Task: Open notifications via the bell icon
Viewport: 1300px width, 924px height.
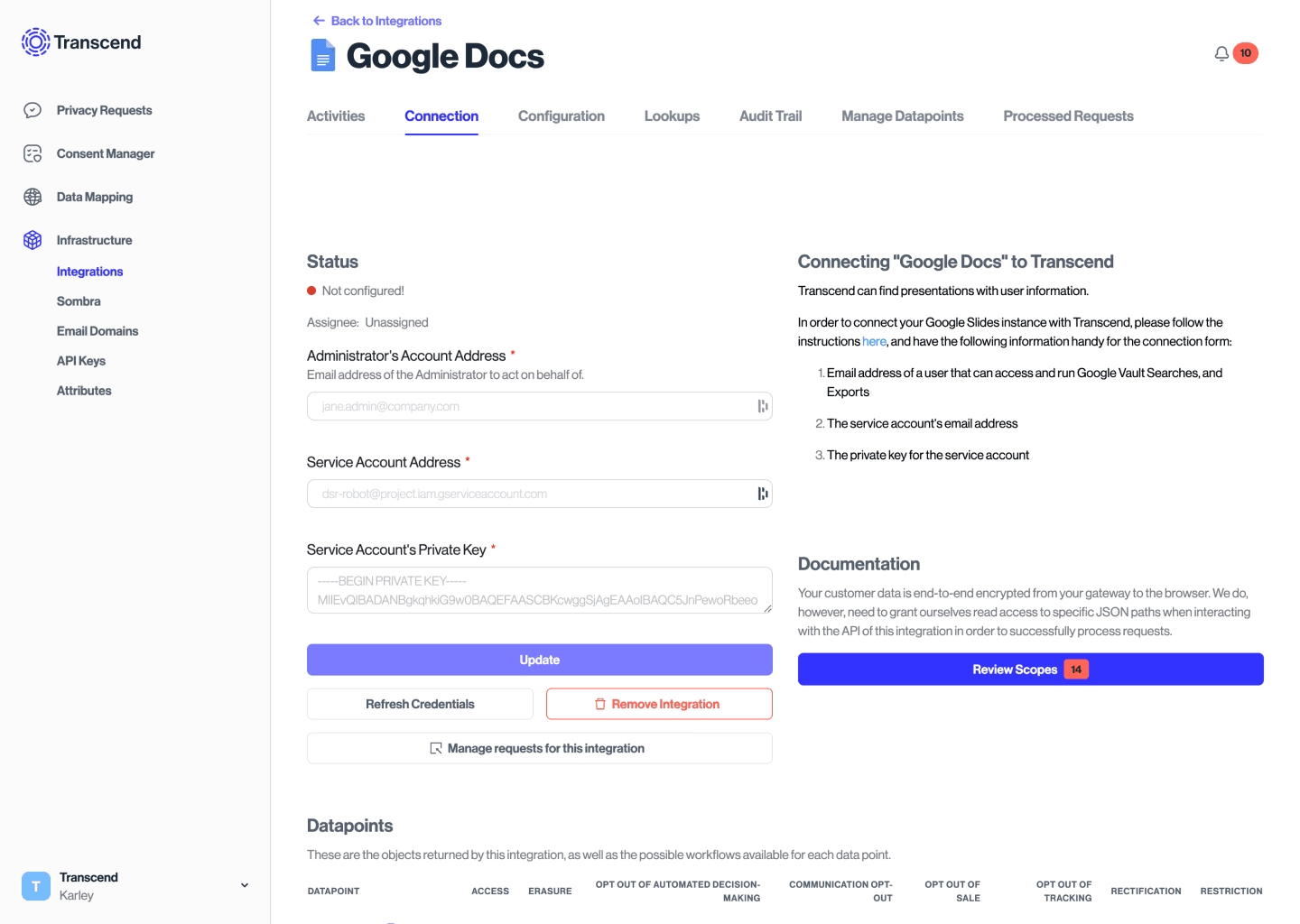Action: (1221, 53)
